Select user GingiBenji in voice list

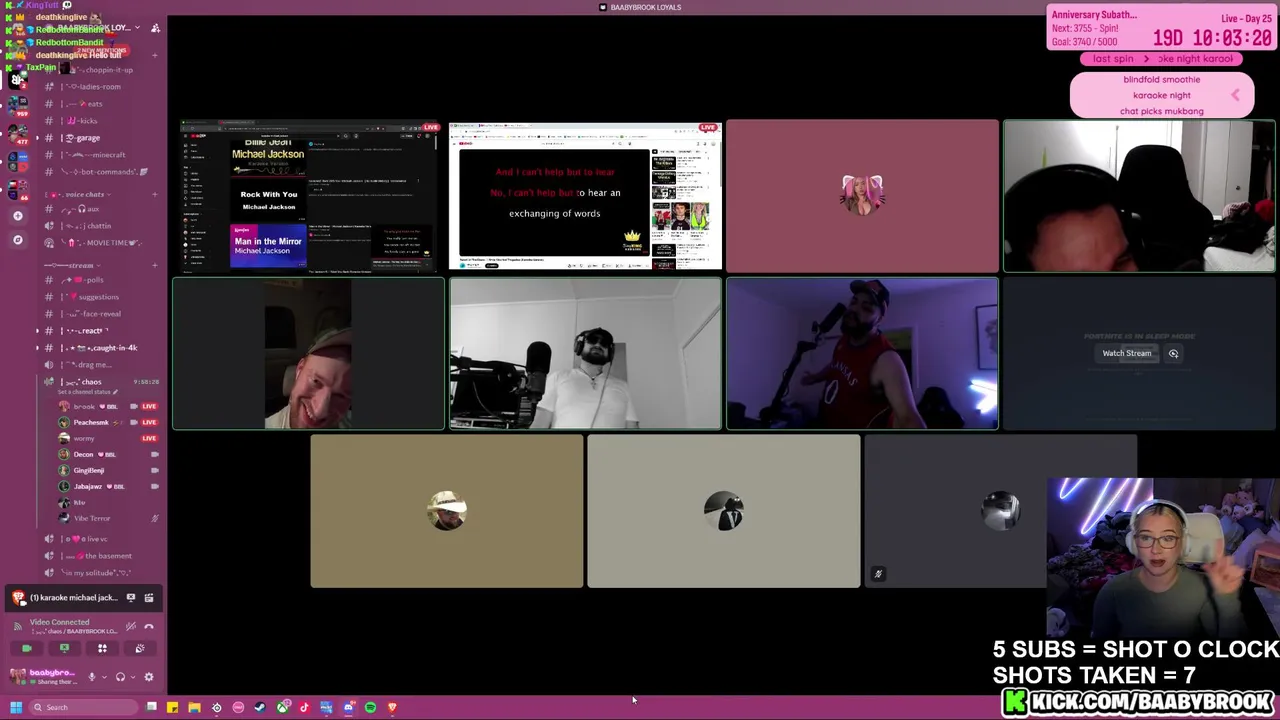click(108, 470)
